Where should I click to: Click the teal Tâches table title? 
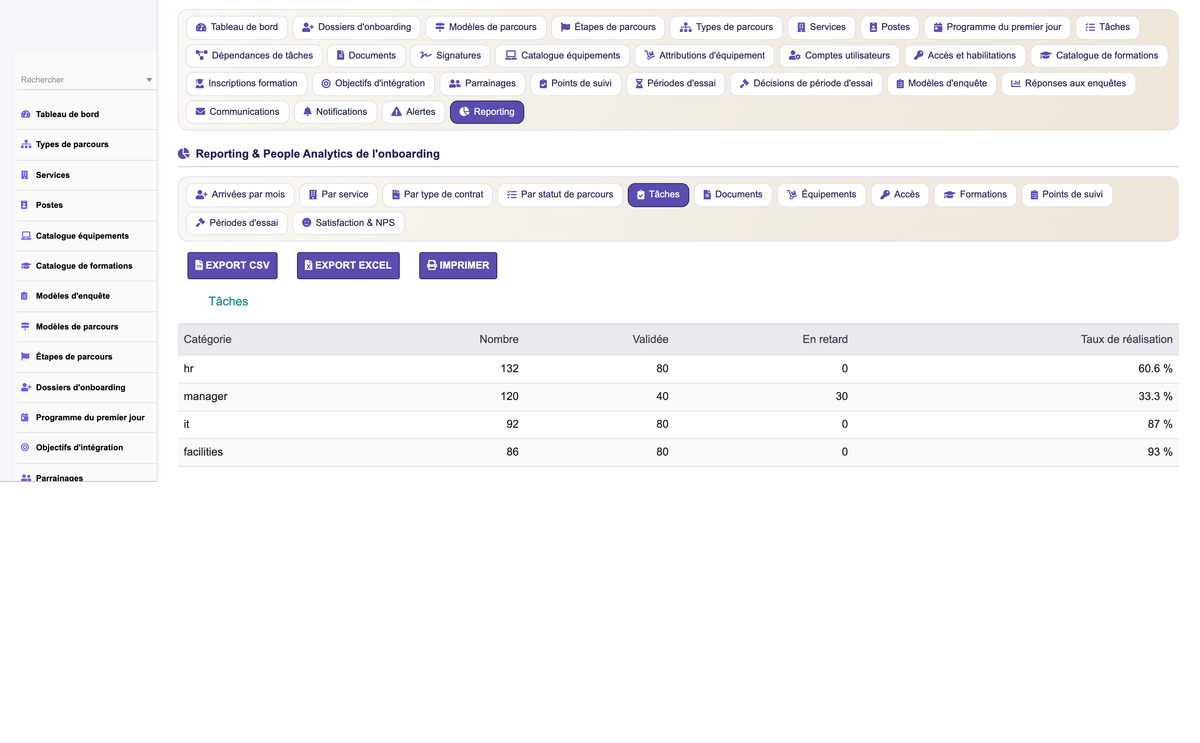228,301
